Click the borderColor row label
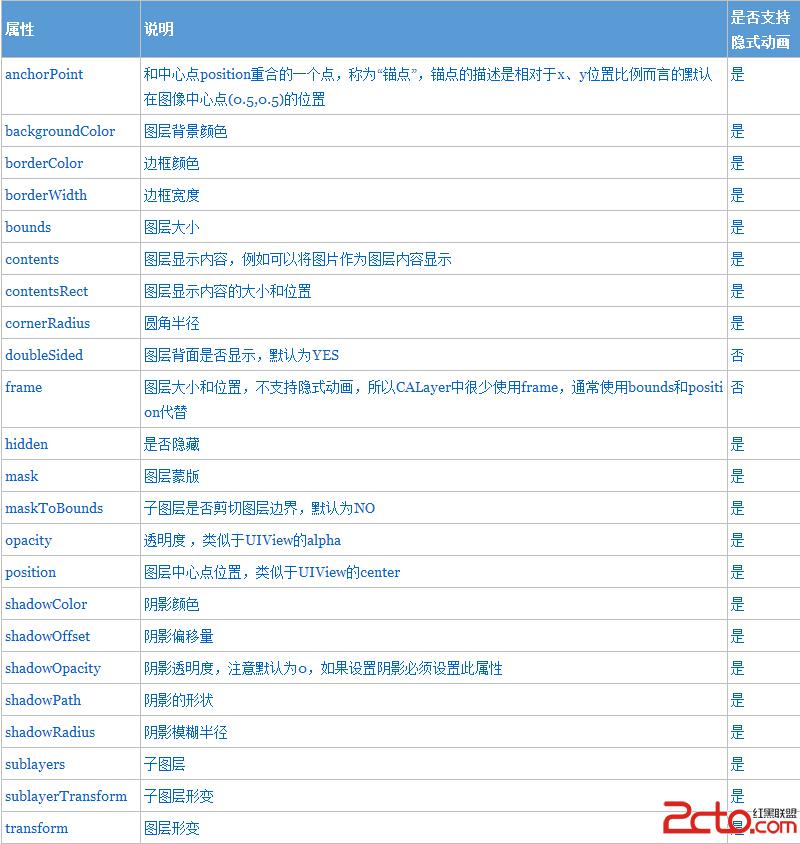The image size is (800, 844). click(x=44, y=163)
